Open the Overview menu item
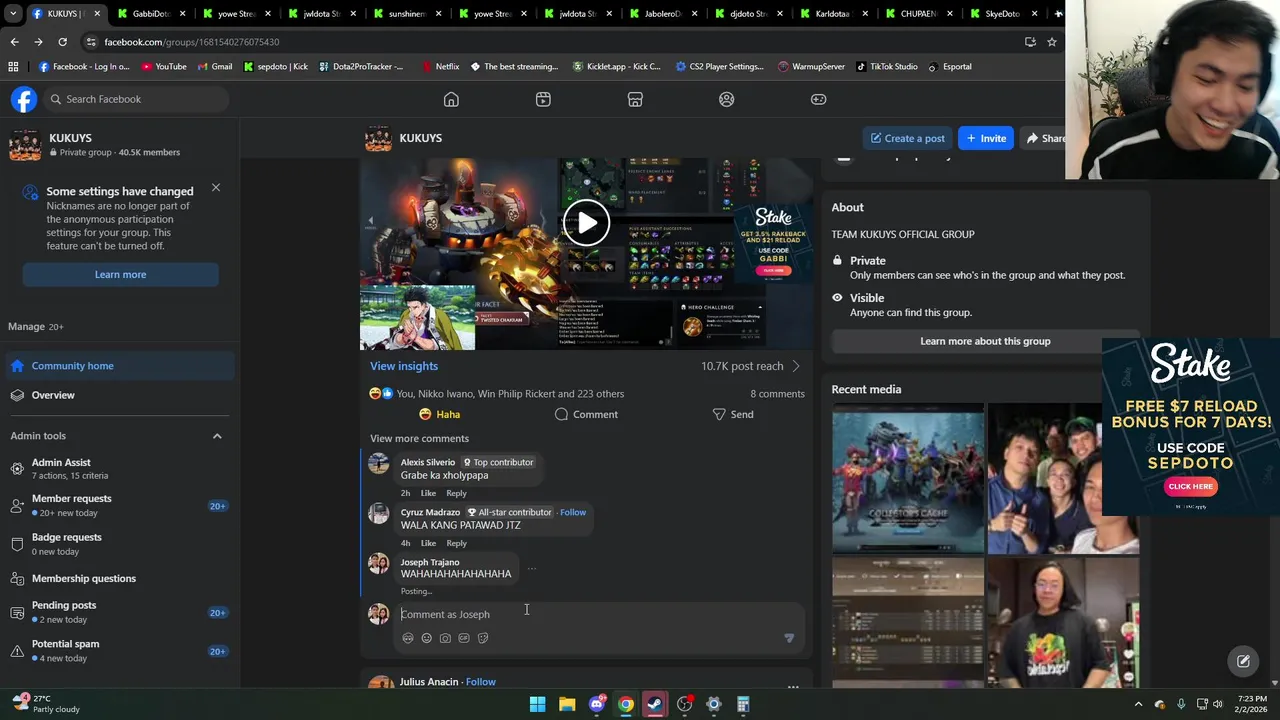This screenshot has height=720, width=1280. point(120,395)
